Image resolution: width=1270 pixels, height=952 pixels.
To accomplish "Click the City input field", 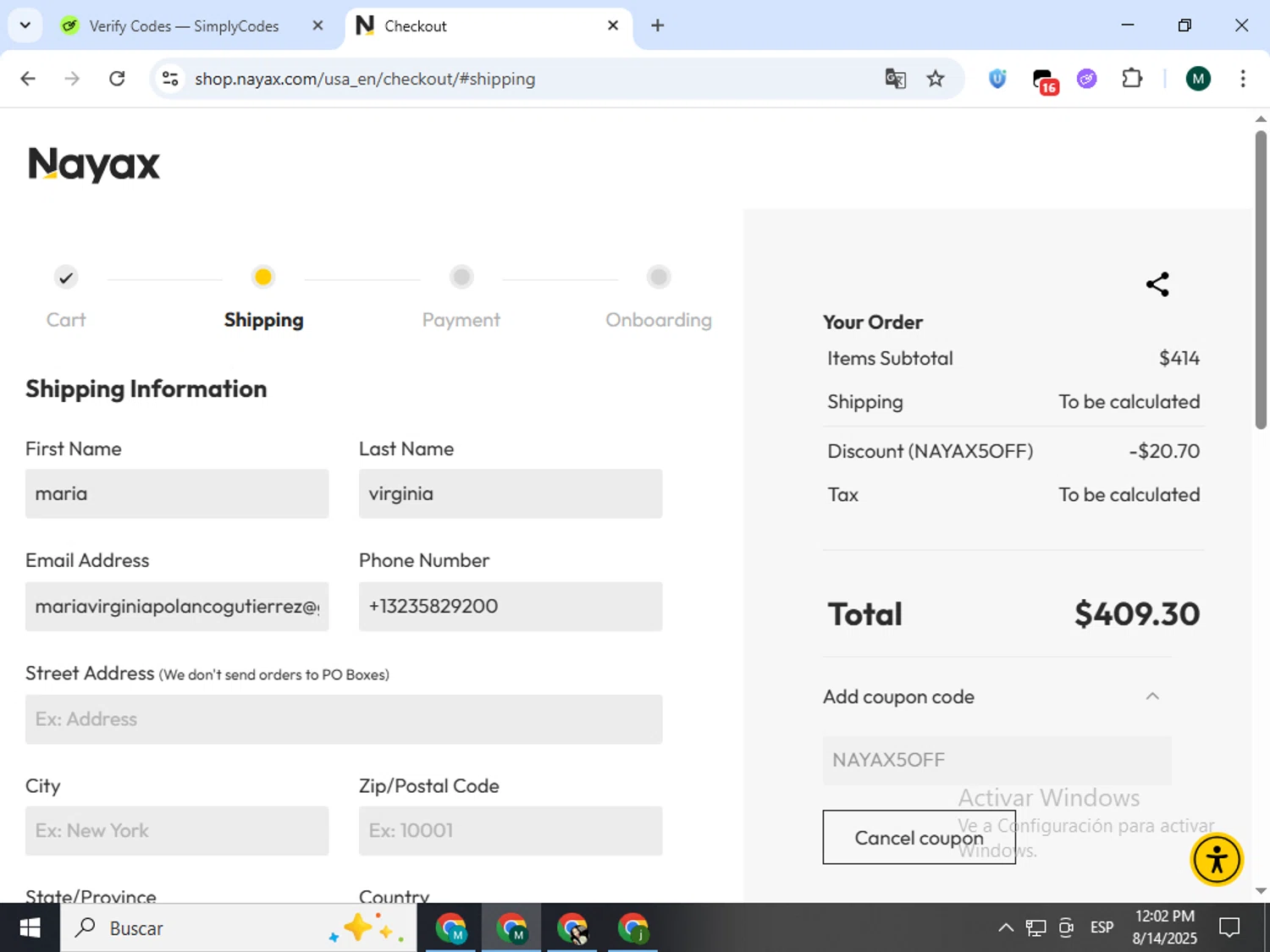I will tap(177, 831).
